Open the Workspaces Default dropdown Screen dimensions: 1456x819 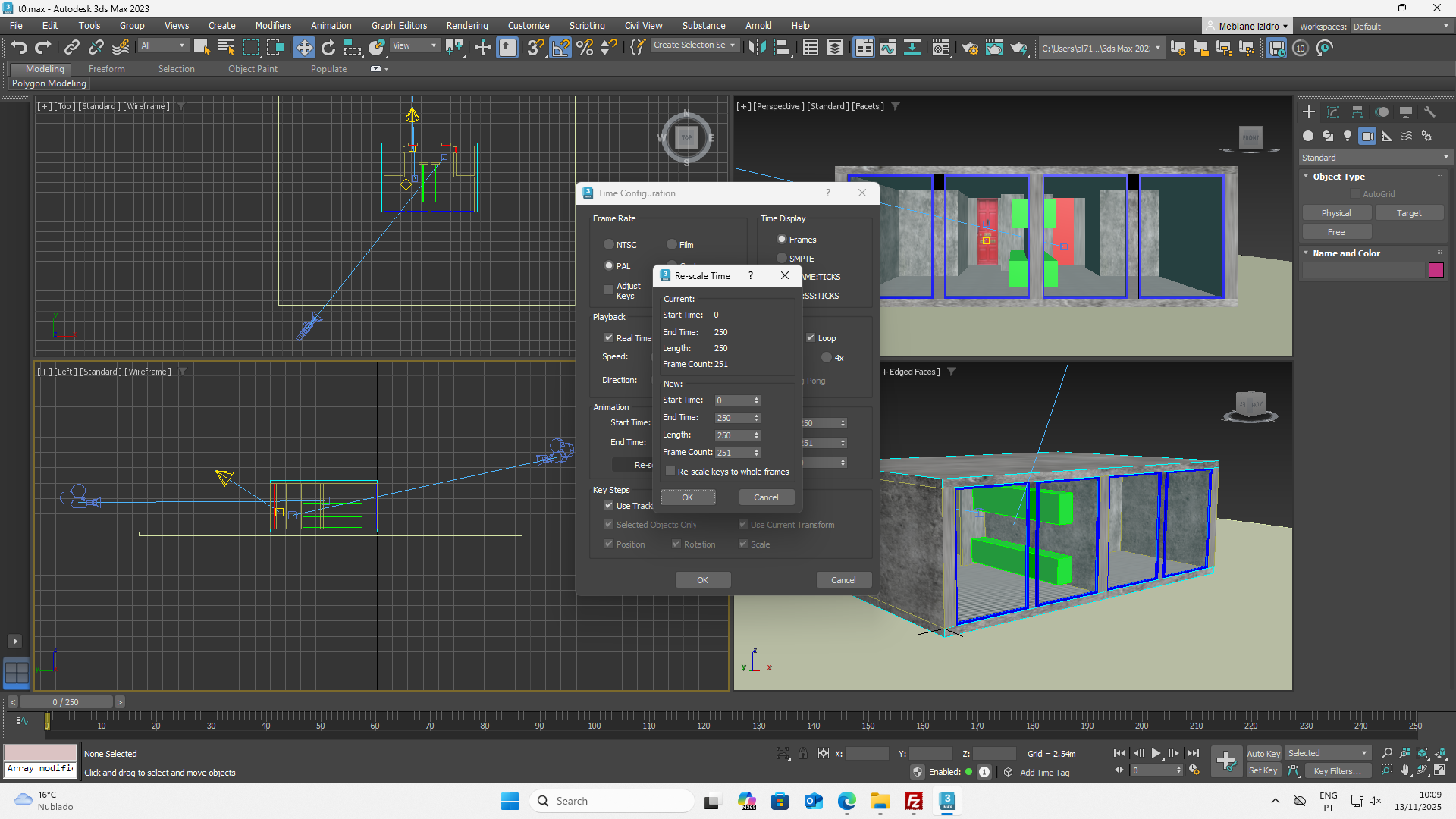1400,26
